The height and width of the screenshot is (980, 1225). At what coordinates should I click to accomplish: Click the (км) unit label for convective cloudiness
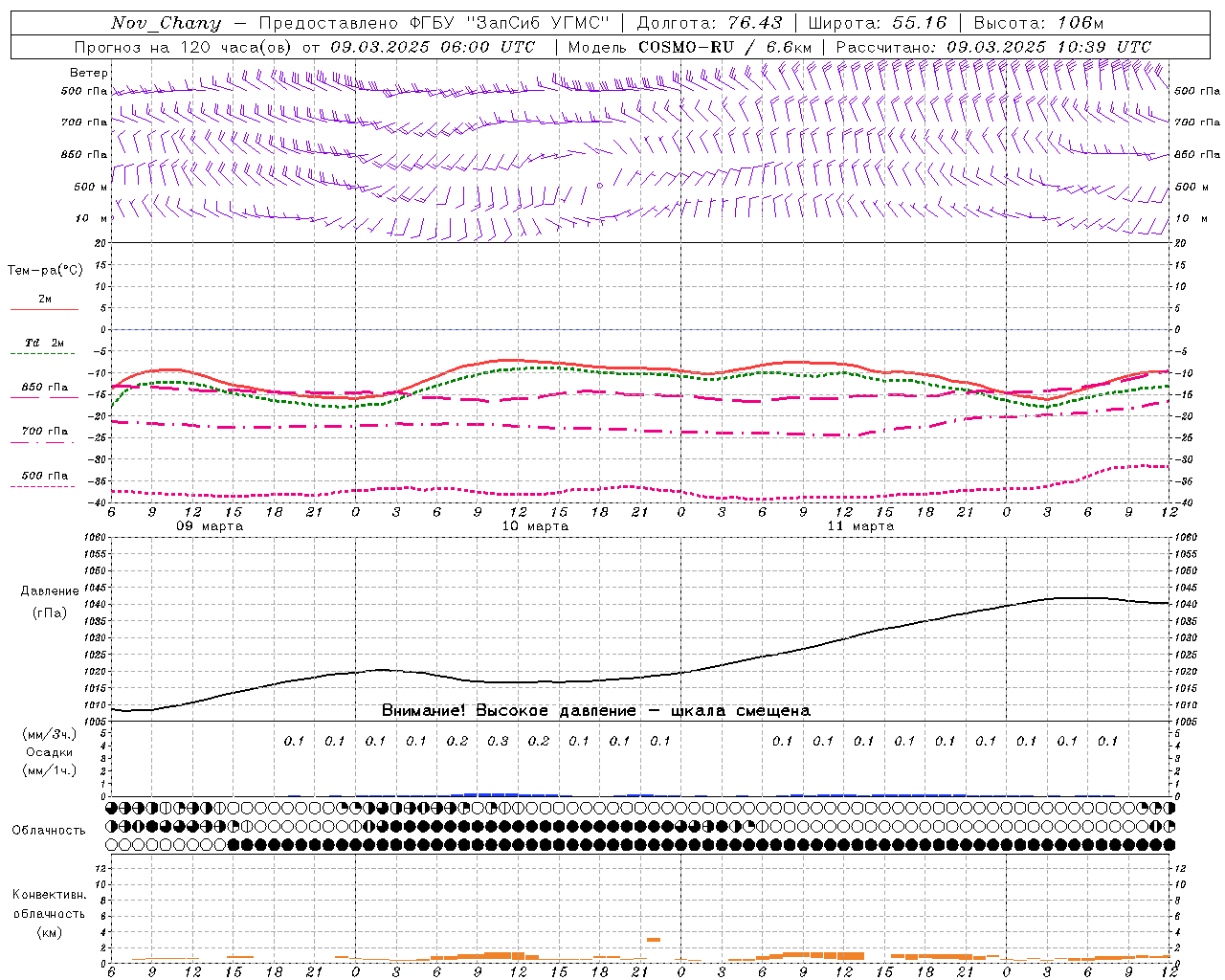tap(49, 933)
